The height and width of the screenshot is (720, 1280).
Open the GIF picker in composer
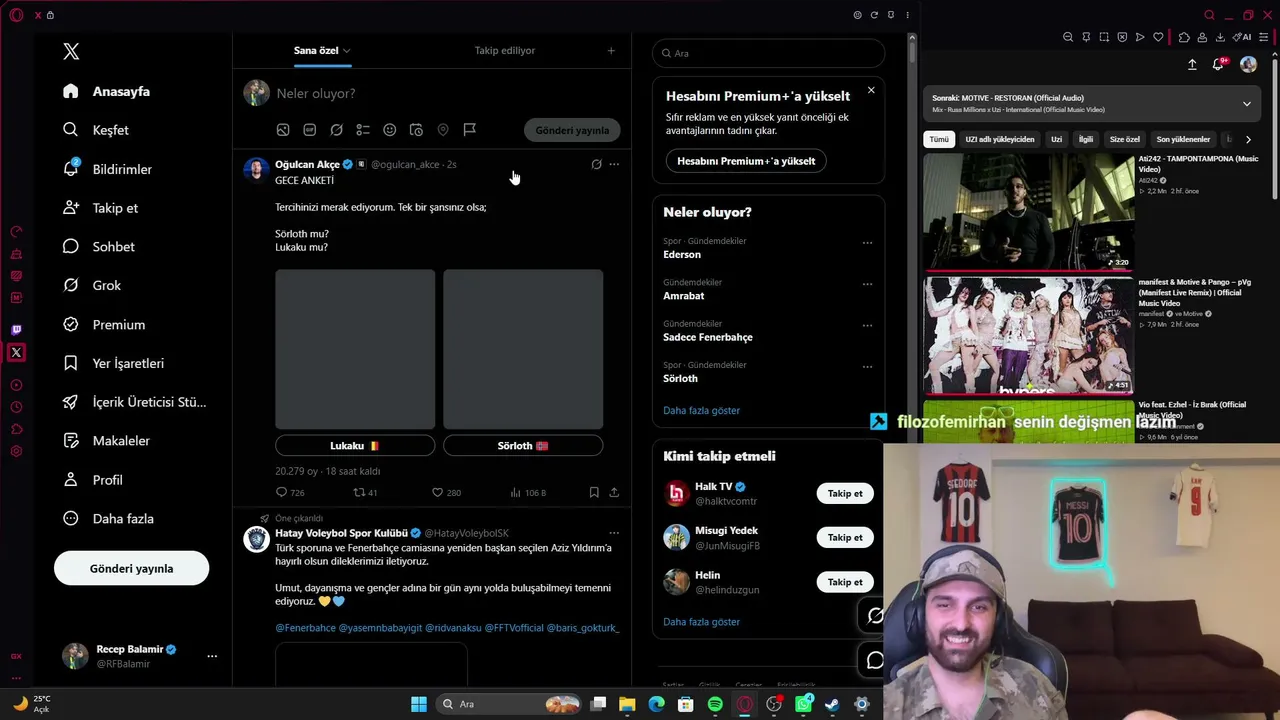(310, 130)
